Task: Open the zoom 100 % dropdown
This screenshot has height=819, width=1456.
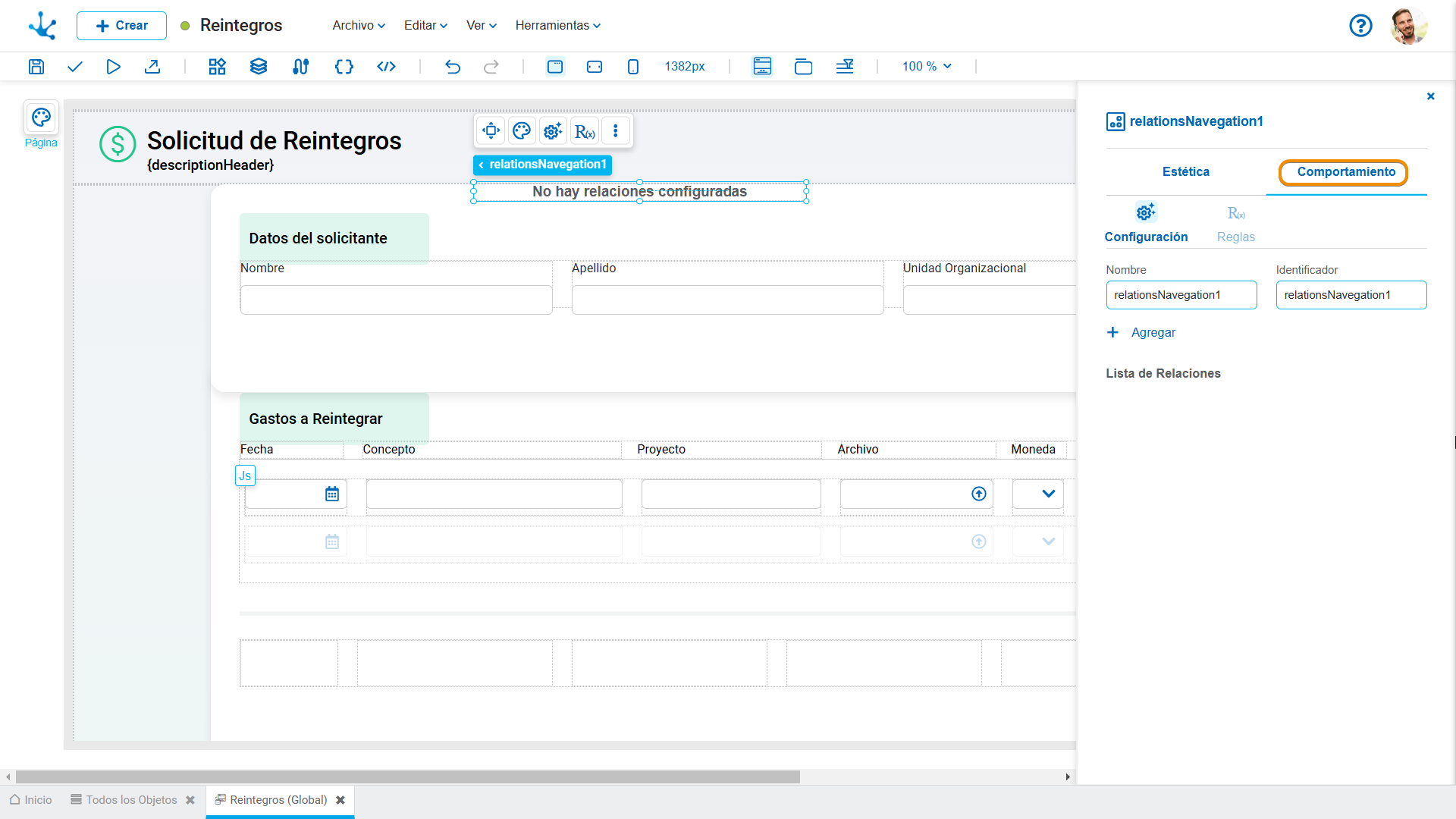Action: pos(927,67)
